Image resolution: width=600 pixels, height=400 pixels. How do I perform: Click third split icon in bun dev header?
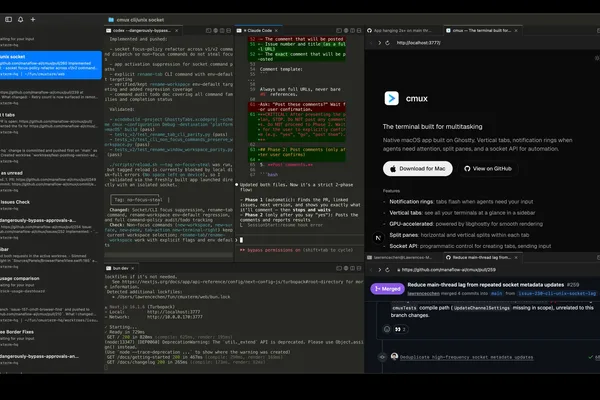pyautogui.click(x=352, y=268)
